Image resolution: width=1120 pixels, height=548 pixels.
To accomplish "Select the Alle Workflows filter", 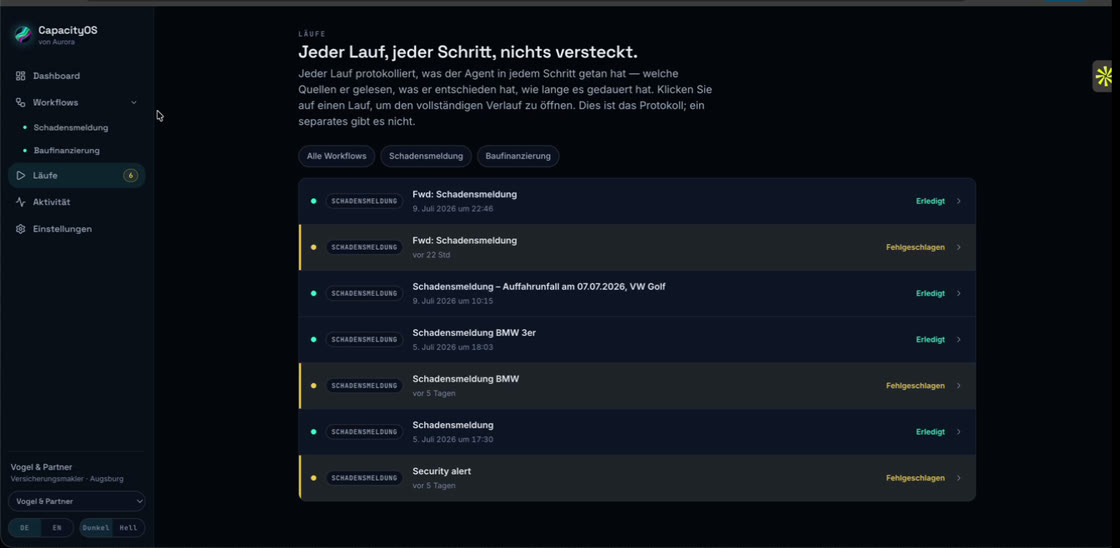I will [x=336, y=156].
